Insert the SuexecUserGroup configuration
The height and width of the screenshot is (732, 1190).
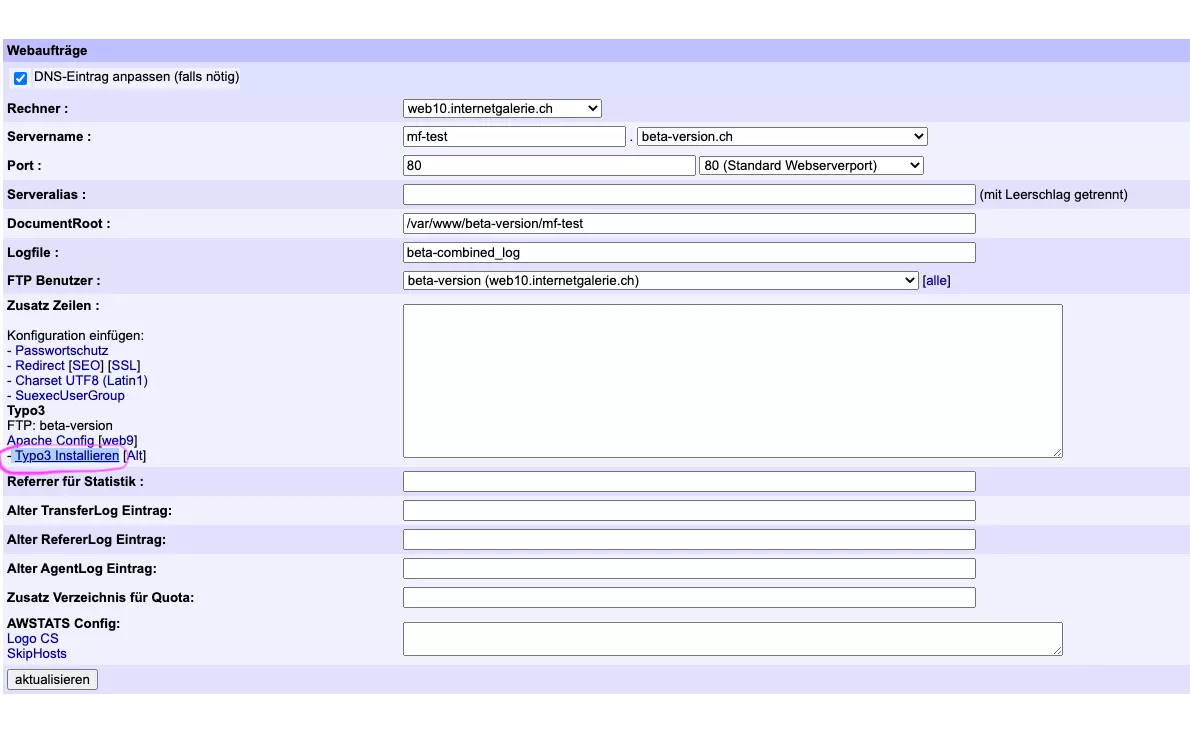70,396
